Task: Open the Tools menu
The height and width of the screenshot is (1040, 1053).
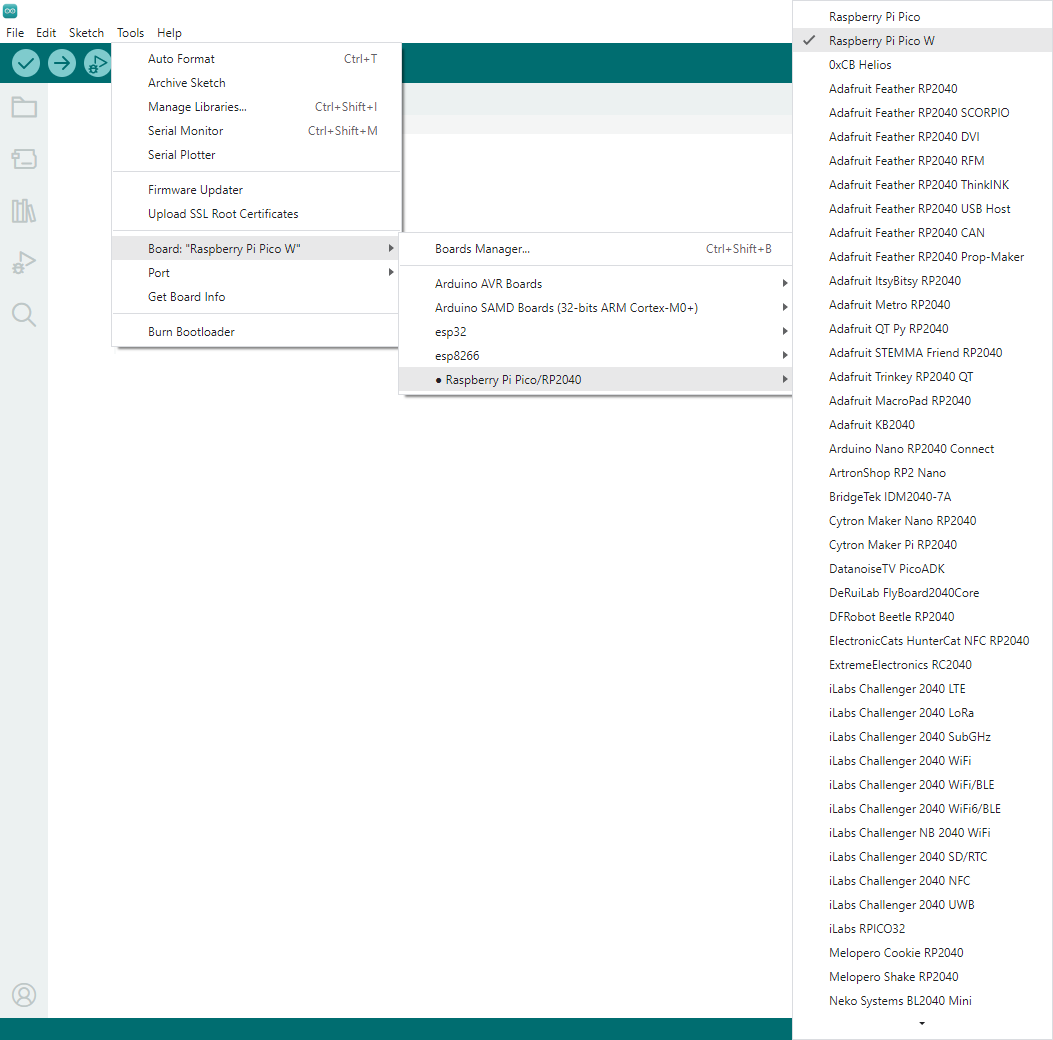Action: pos(130,33)
